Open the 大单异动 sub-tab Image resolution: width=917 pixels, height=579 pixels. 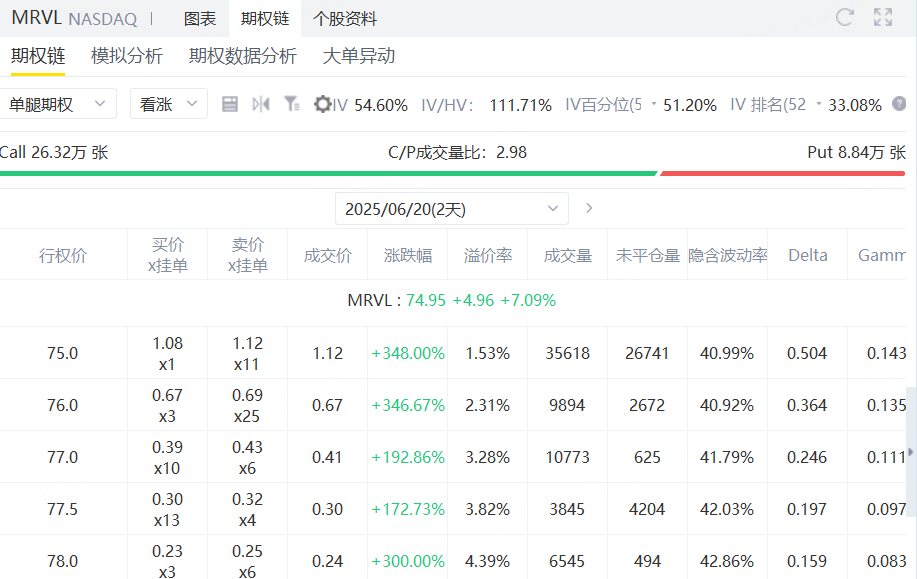[x=358, y=56]
